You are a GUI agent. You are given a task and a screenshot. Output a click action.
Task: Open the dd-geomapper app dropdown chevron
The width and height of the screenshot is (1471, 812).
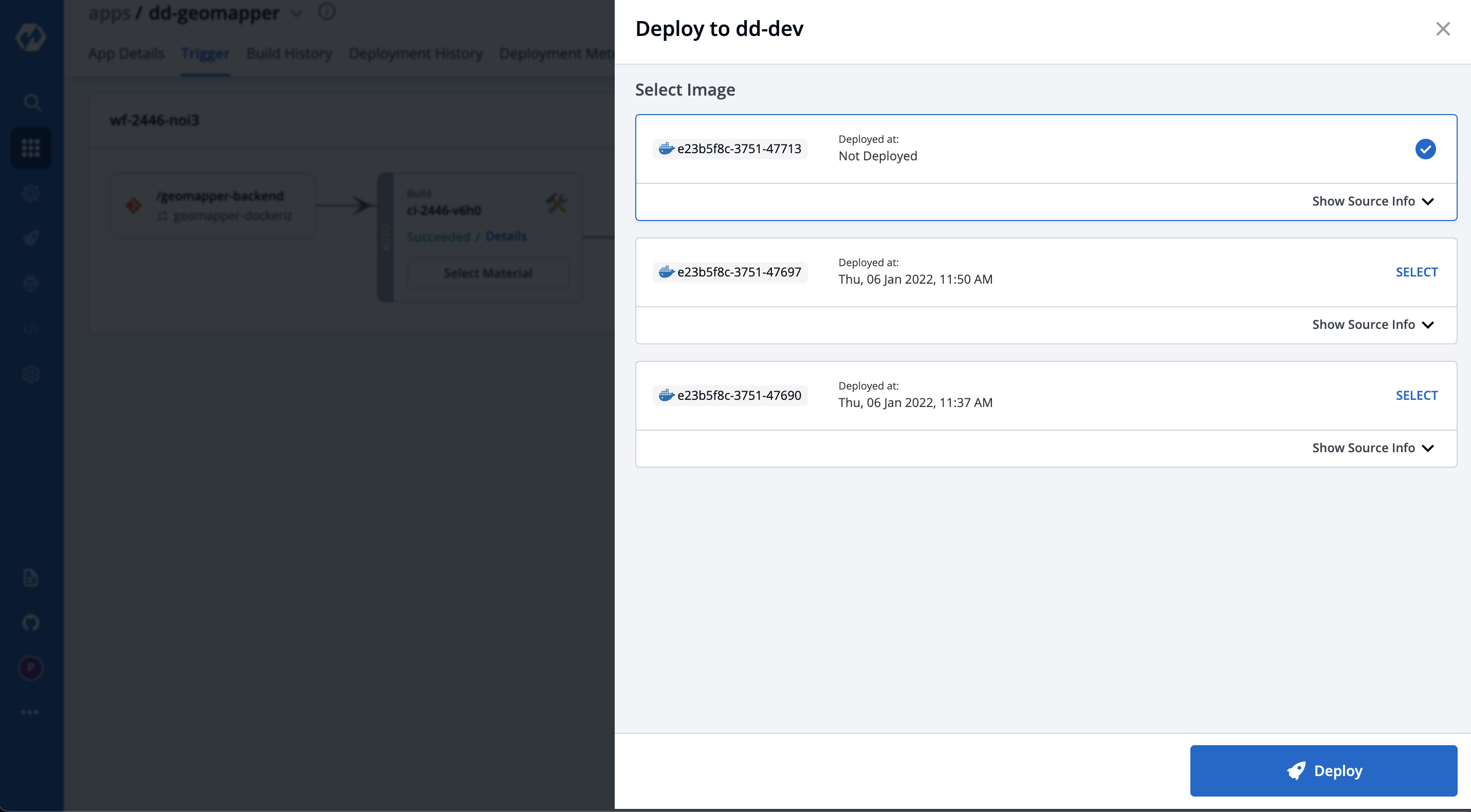[x=296, y=12]
